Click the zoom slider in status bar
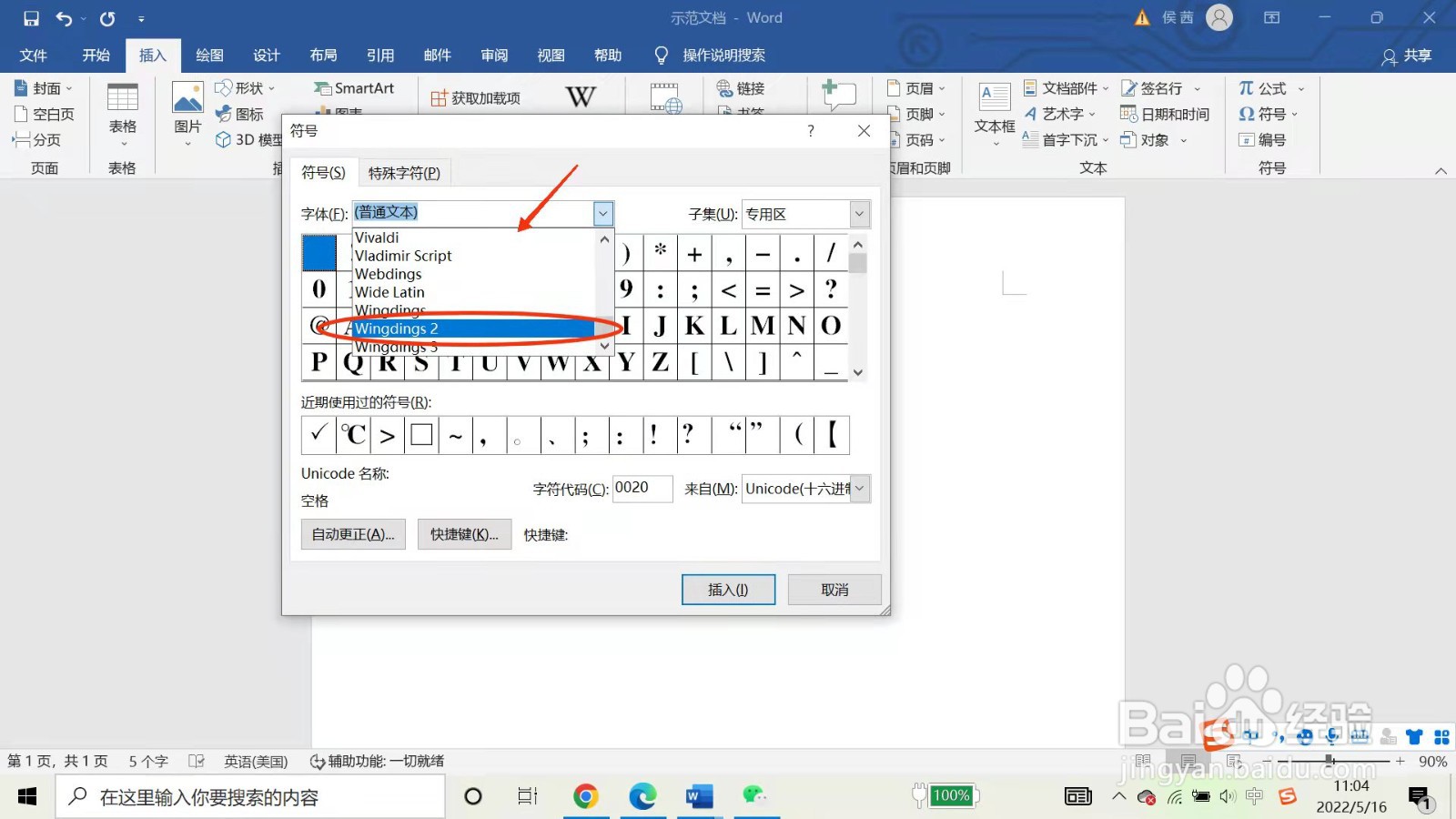Viewport: 1456px width, 819px height. [1330, 760]
